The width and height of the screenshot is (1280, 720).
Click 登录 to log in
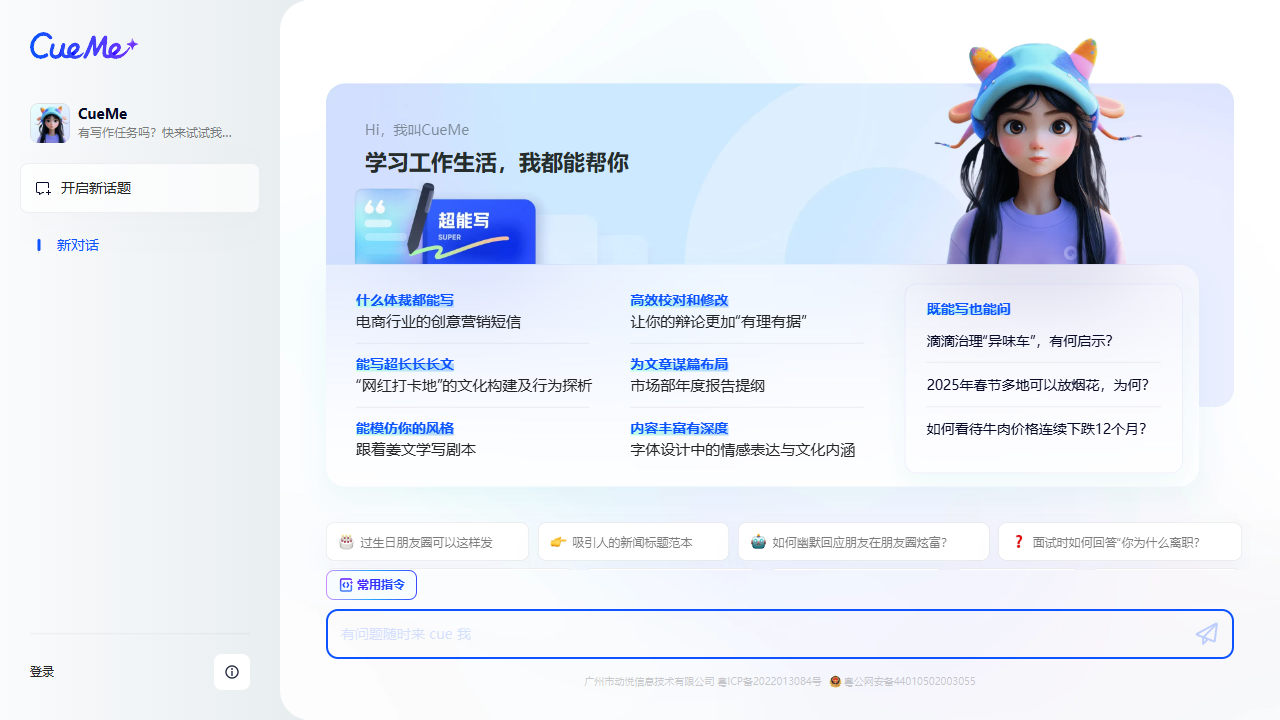[x=42, y=672]
